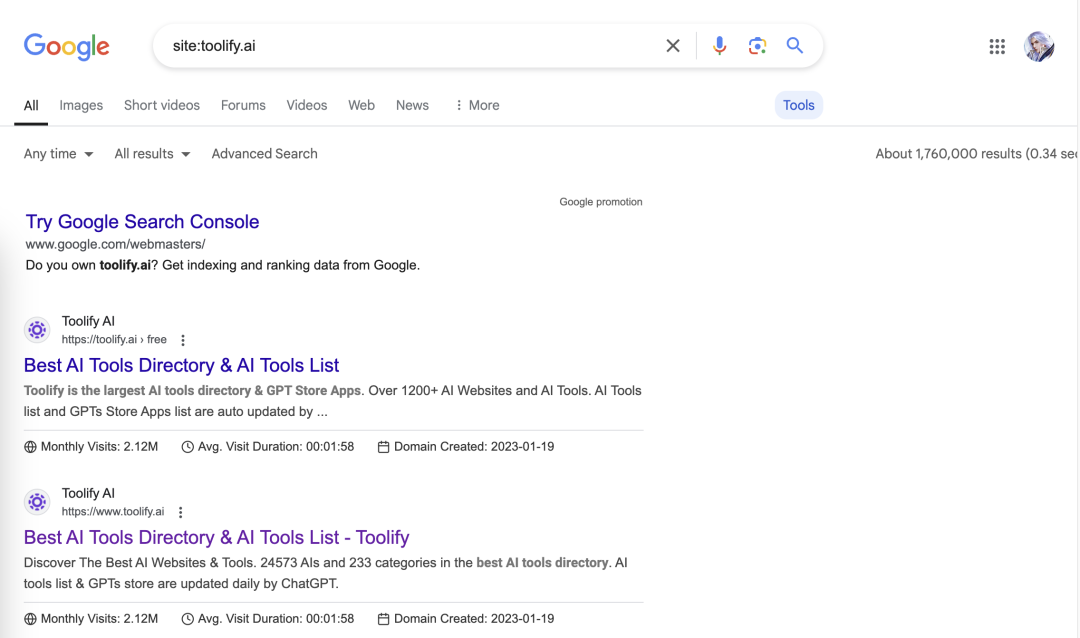Viewport: 1080px width, 638px height.
Task: Start voice search with microphone icon
Action: point(719,46)
